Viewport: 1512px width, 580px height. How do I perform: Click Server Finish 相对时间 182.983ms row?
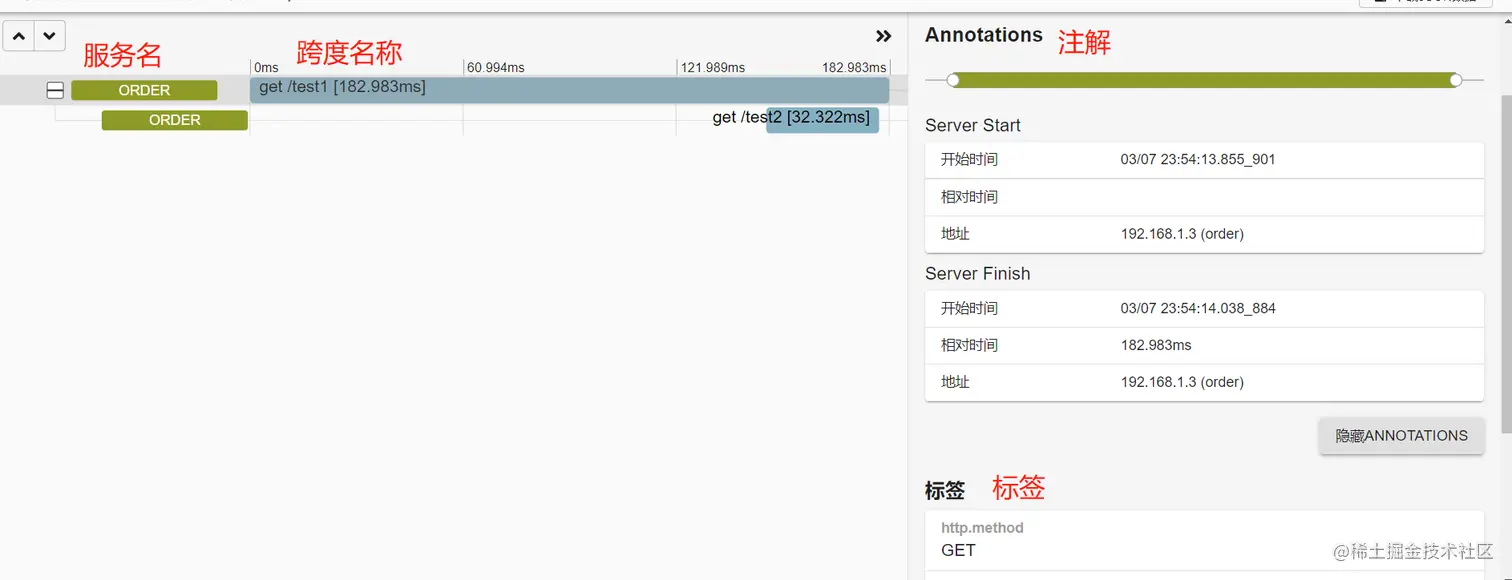point(1204,345)
